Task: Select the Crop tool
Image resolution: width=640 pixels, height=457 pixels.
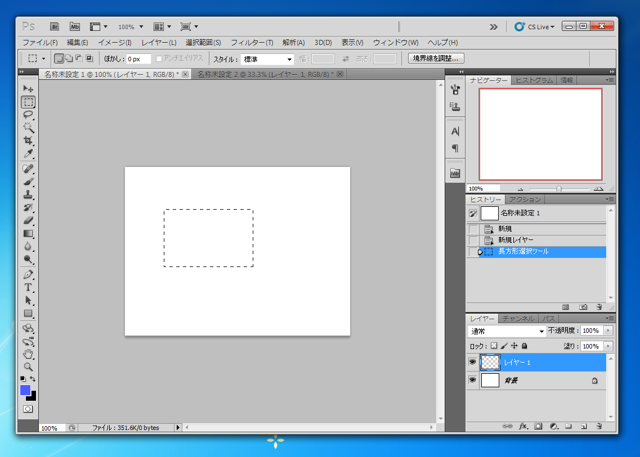Action: click(x=28, y=141)
